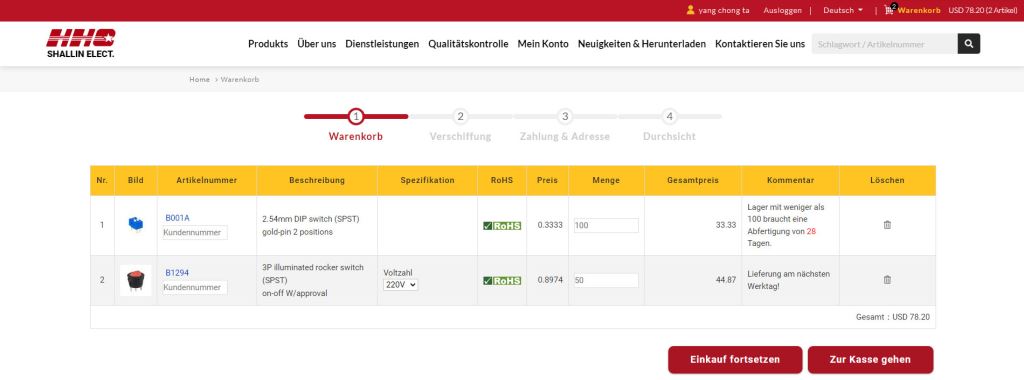The image size is (1024, 380).
Task: Go to Mein Konto menu item
Action: (x=543, y=44)
